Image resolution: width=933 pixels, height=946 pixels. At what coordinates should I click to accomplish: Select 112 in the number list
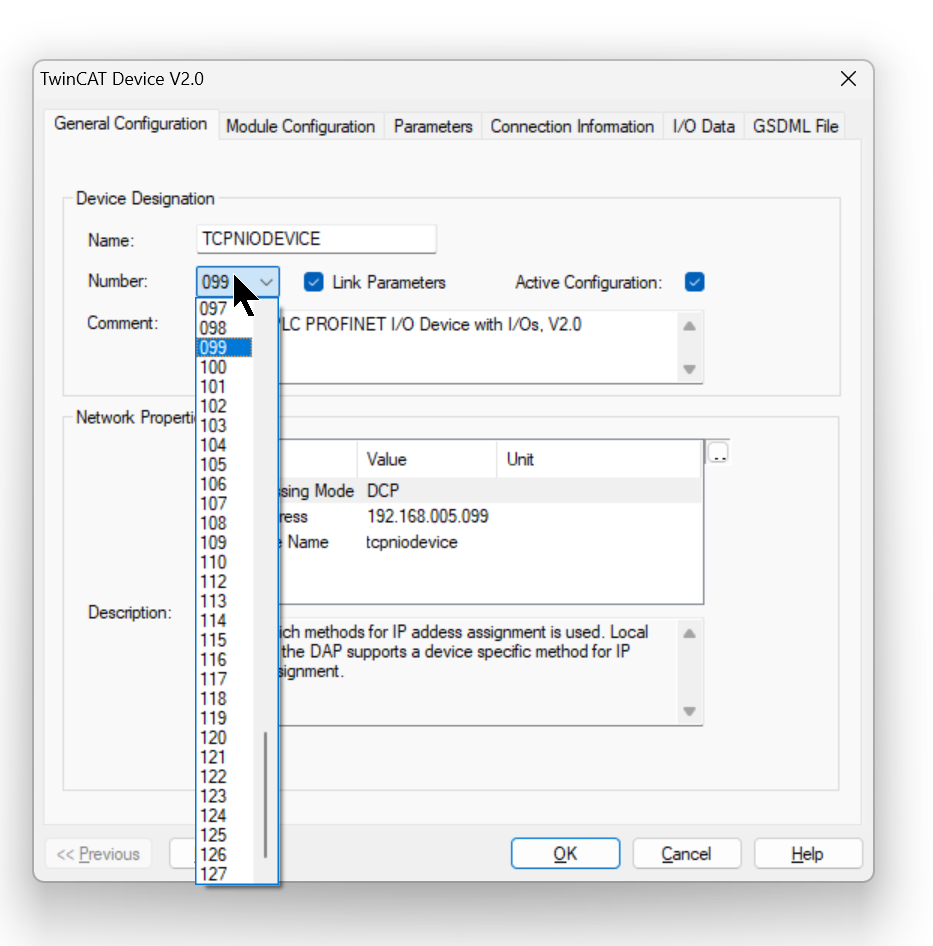[x=224, y=582]
